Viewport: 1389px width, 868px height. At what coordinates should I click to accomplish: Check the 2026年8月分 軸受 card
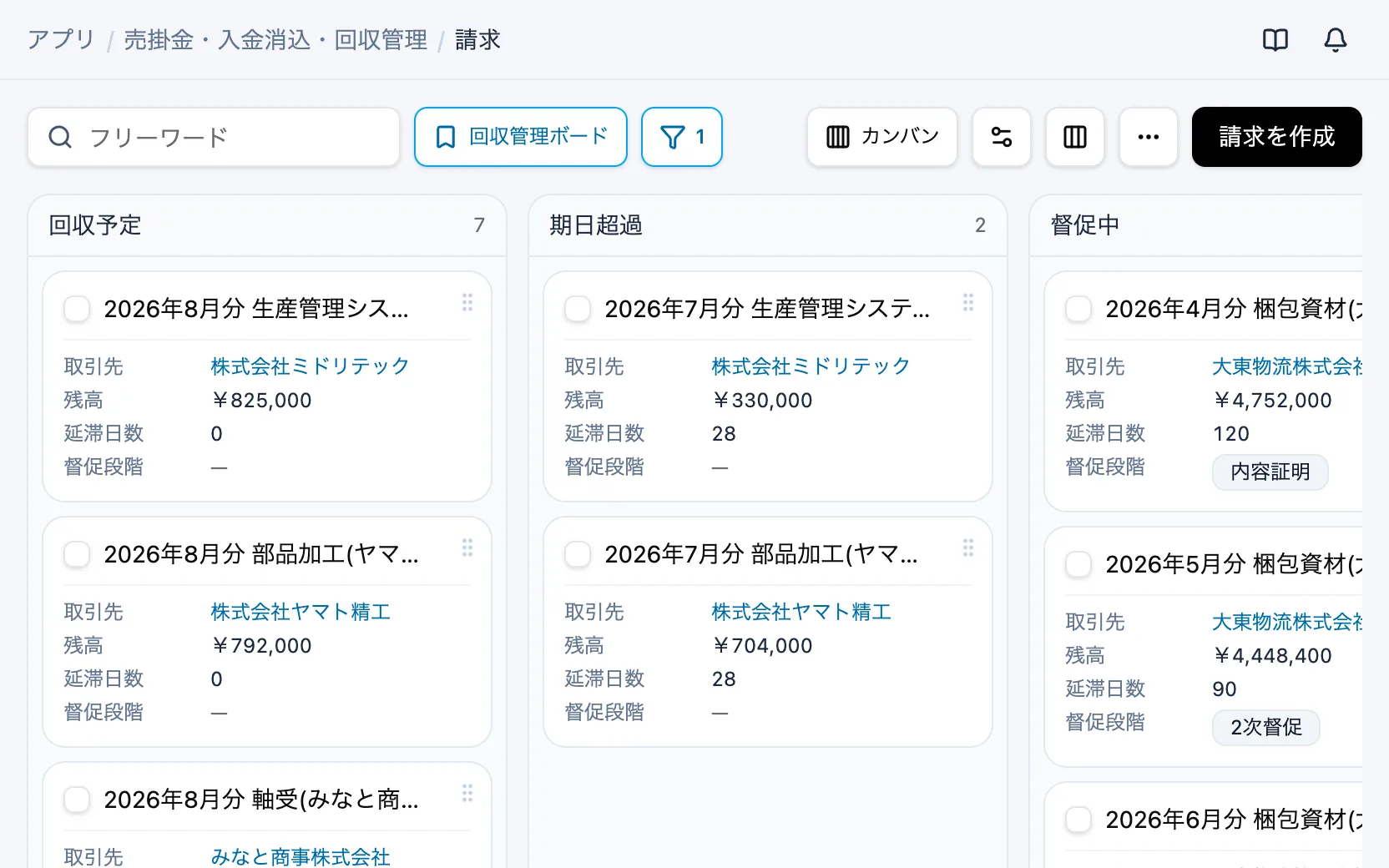coord(77,800)
